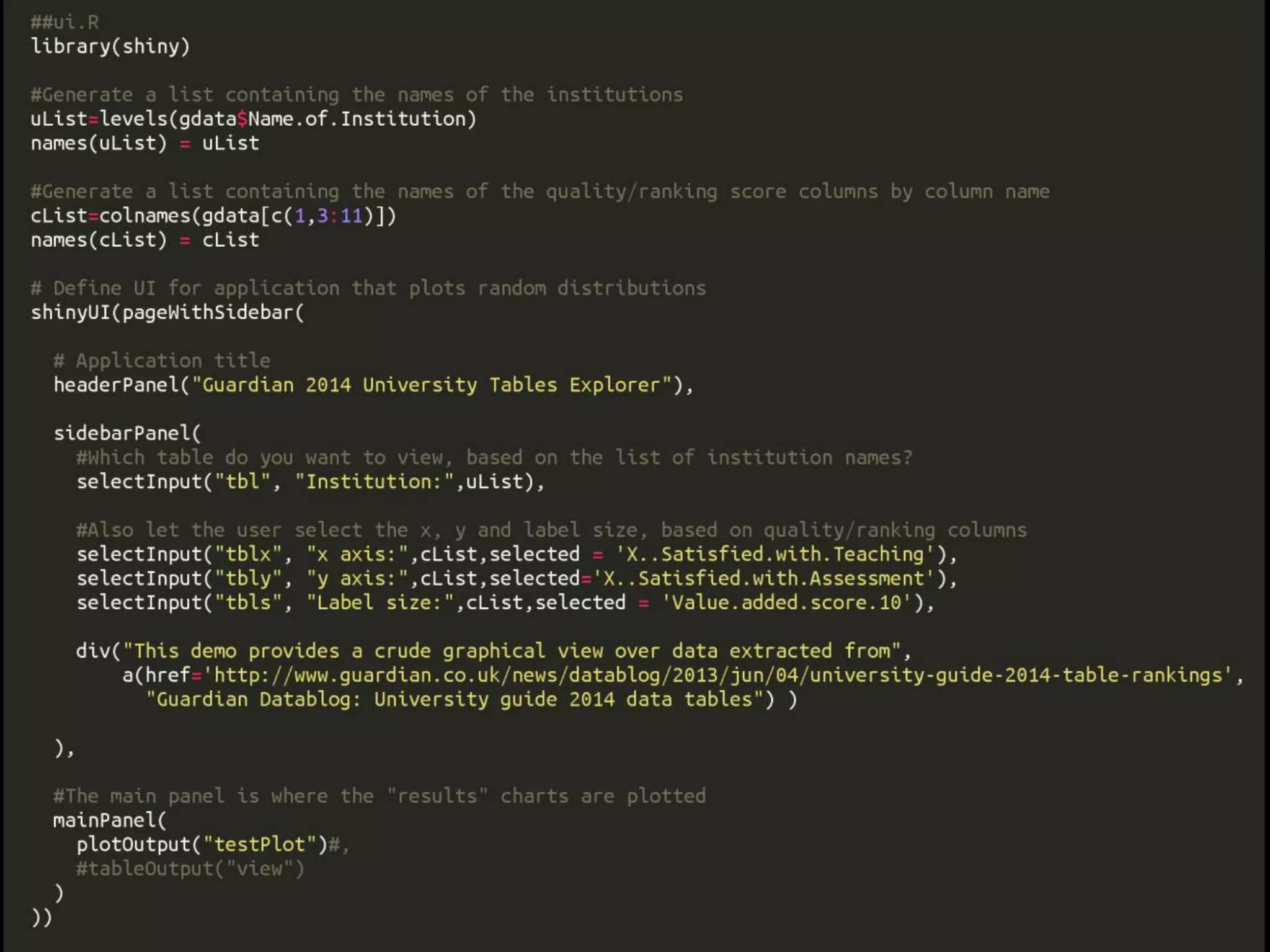This screenshot has width=1270, height=952.
Task: Click the 'tbl' selectInput Institution line
Action: tap(310, 482)
